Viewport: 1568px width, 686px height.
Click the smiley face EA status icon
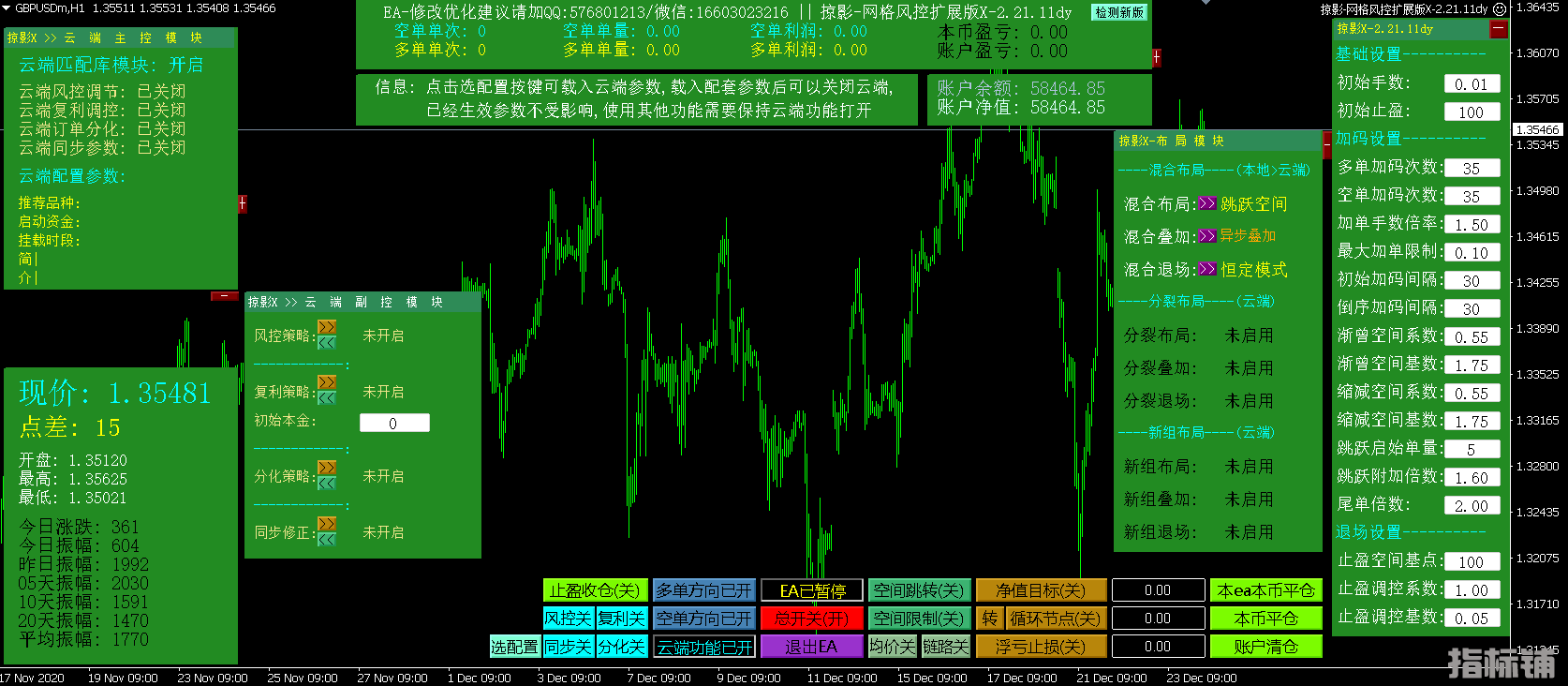click(1499, 9)
